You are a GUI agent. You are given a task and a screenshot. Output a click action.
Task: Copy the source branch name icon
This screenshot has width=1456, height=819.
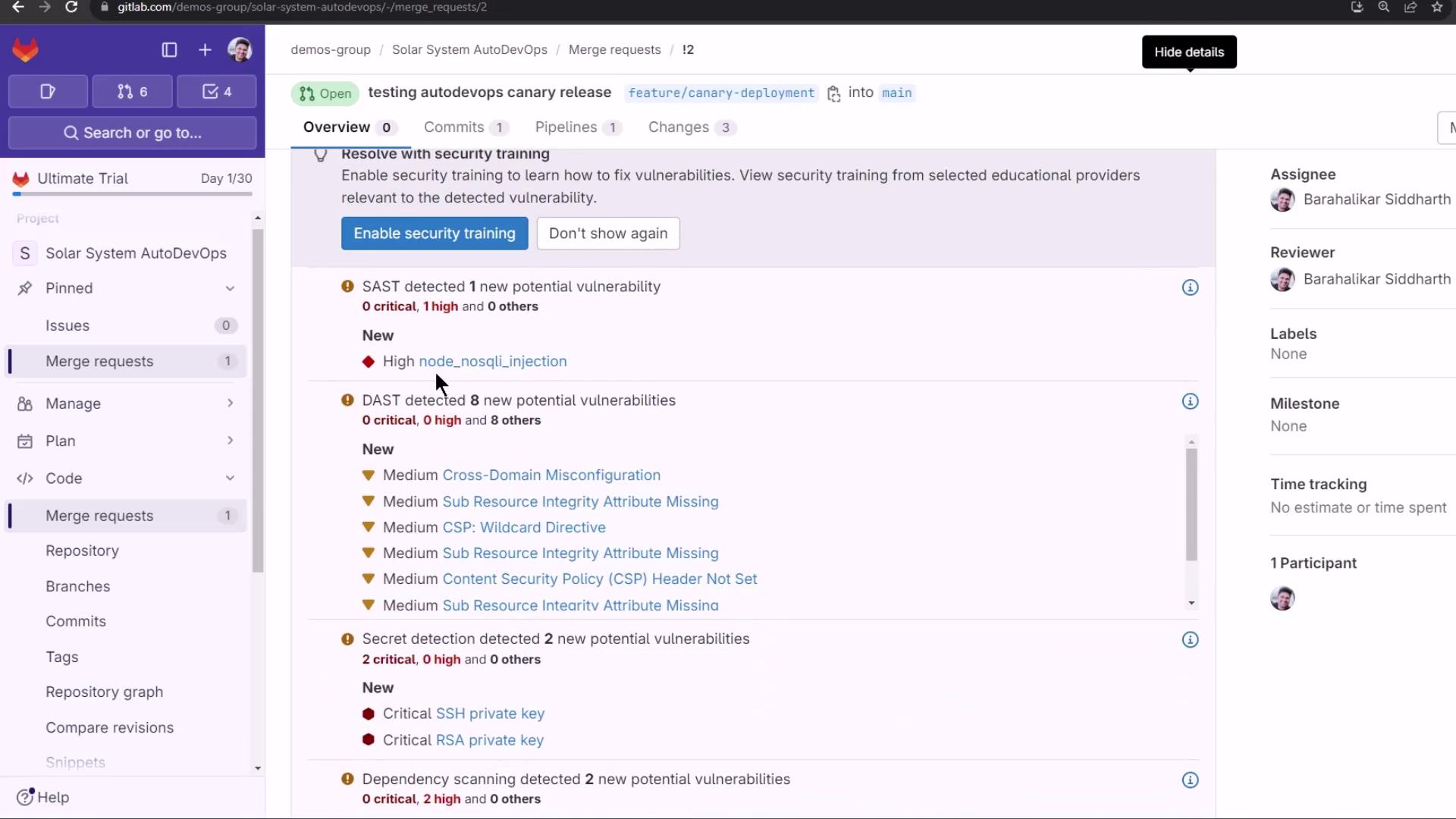click(x=833, y=93)
